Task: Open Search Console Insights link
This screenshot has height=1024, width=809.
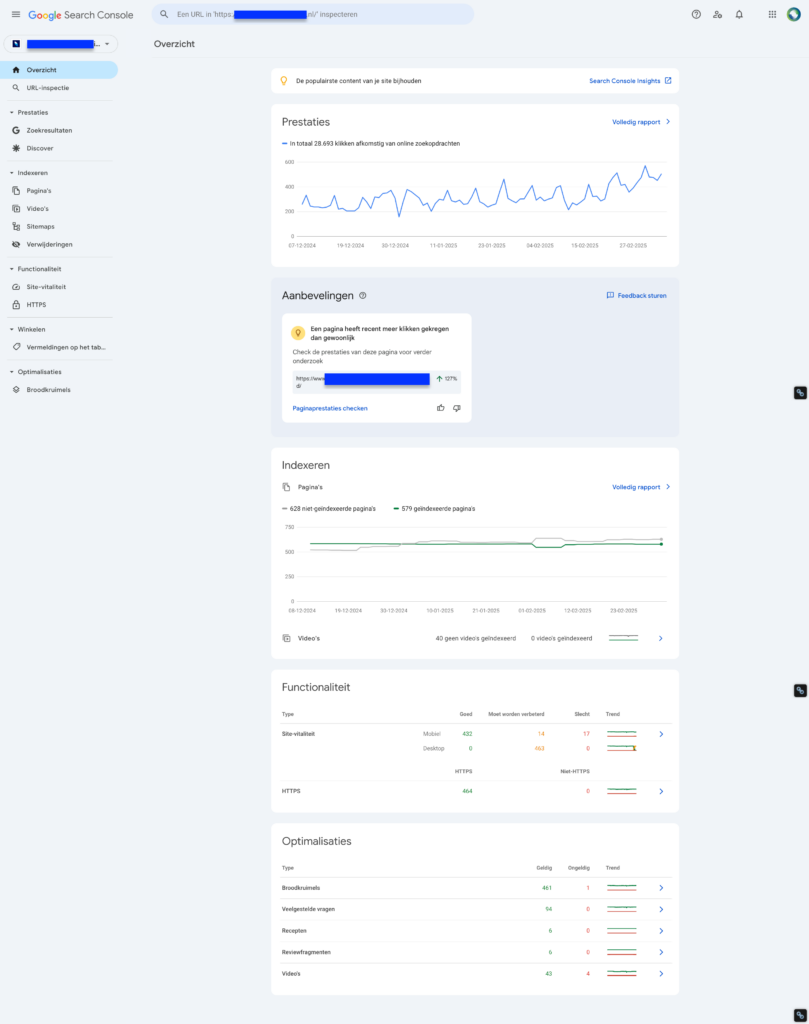Action: tap(630, 81)
